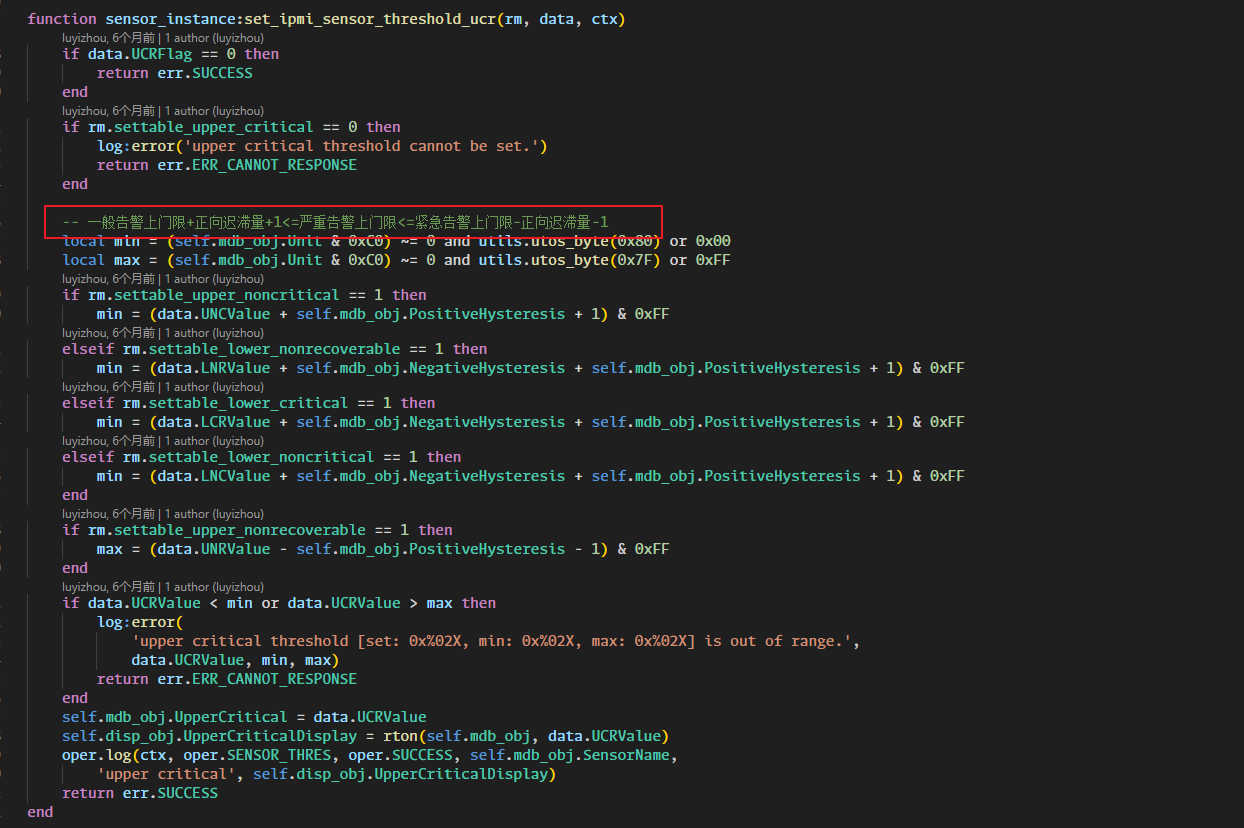Click the 'is out of range.' error string
The image size is (1244, 828).
click(x=782, y=641)
